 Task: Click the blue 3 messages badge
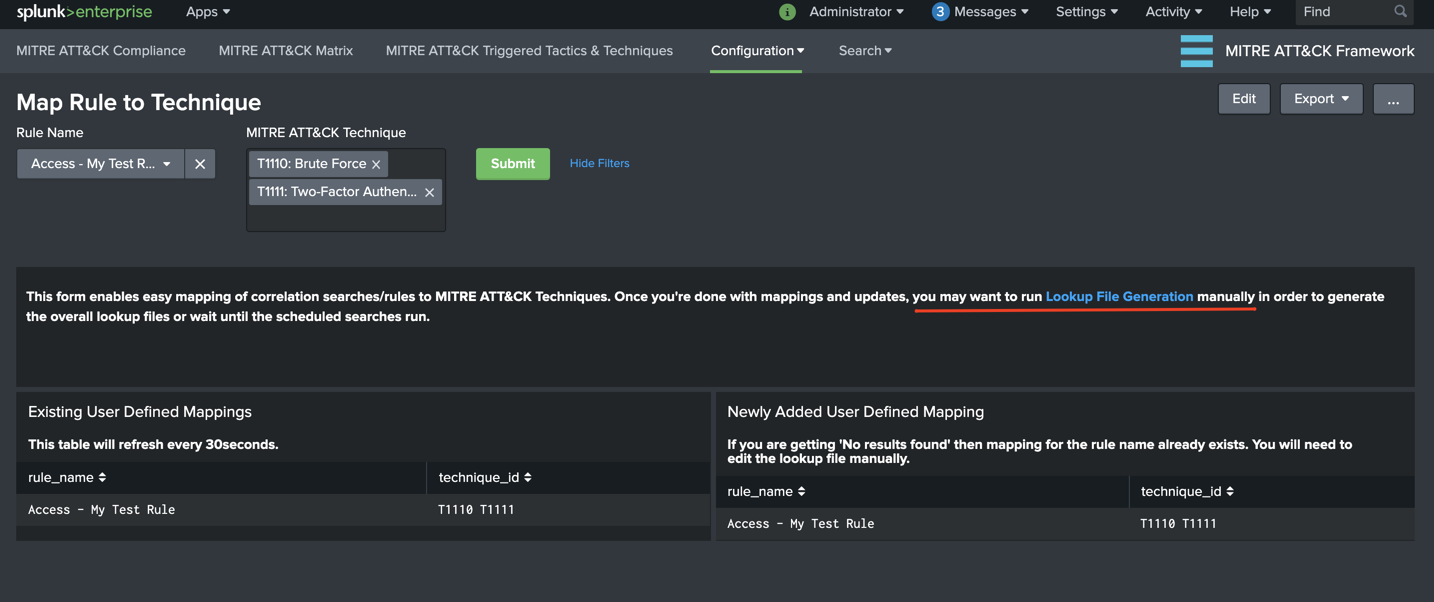click(940, 12)
